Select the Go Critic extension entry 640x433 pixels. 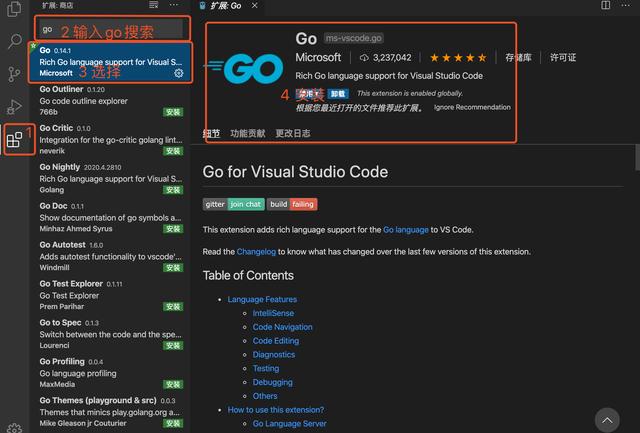(x=110, y=139)
